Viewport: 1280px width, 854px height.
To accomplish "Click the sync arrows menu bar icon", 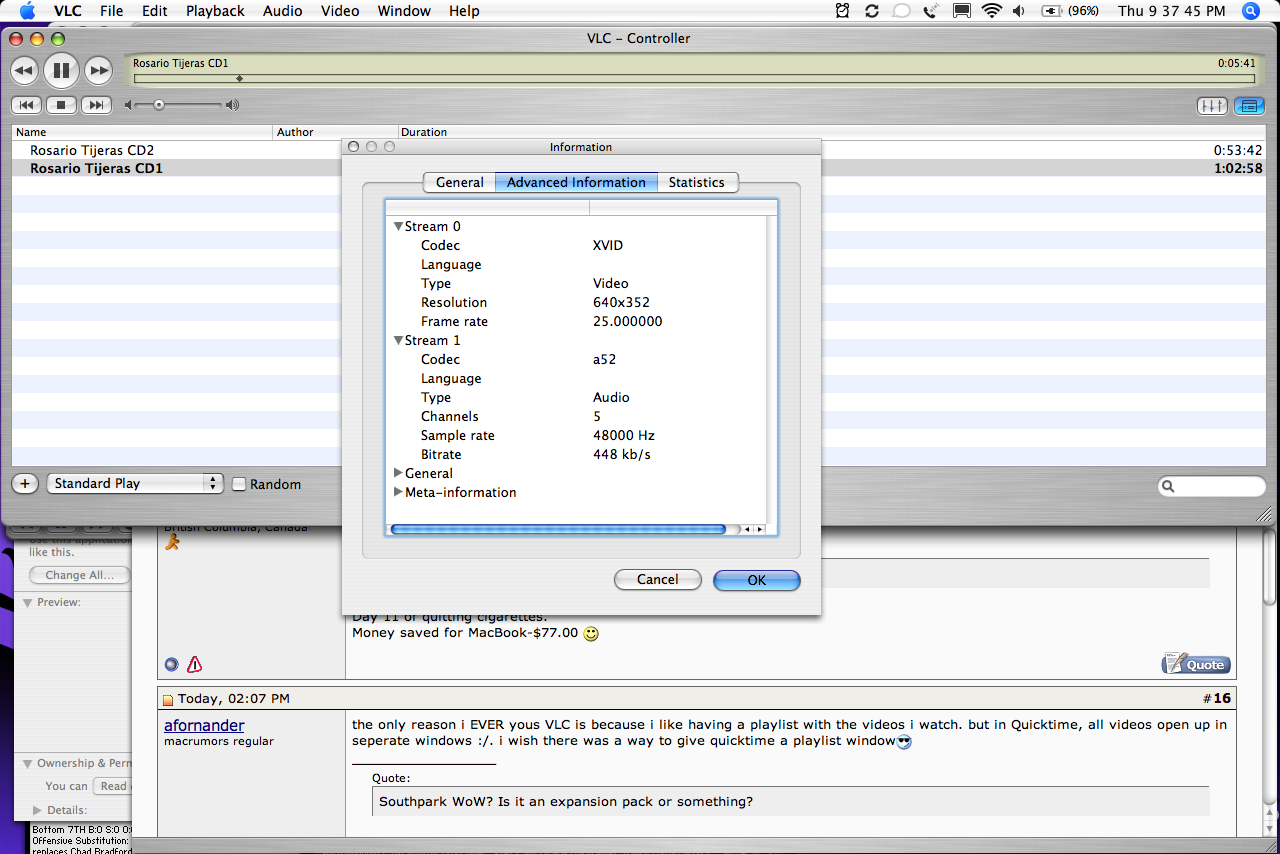I will pos(872,11).
